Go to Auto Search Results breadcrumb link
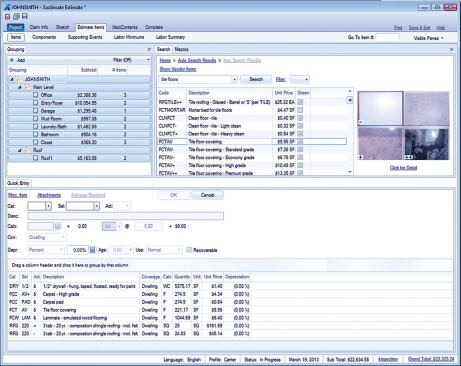The height and width of the screenshot is (366, 461). (x=197, y=60)
